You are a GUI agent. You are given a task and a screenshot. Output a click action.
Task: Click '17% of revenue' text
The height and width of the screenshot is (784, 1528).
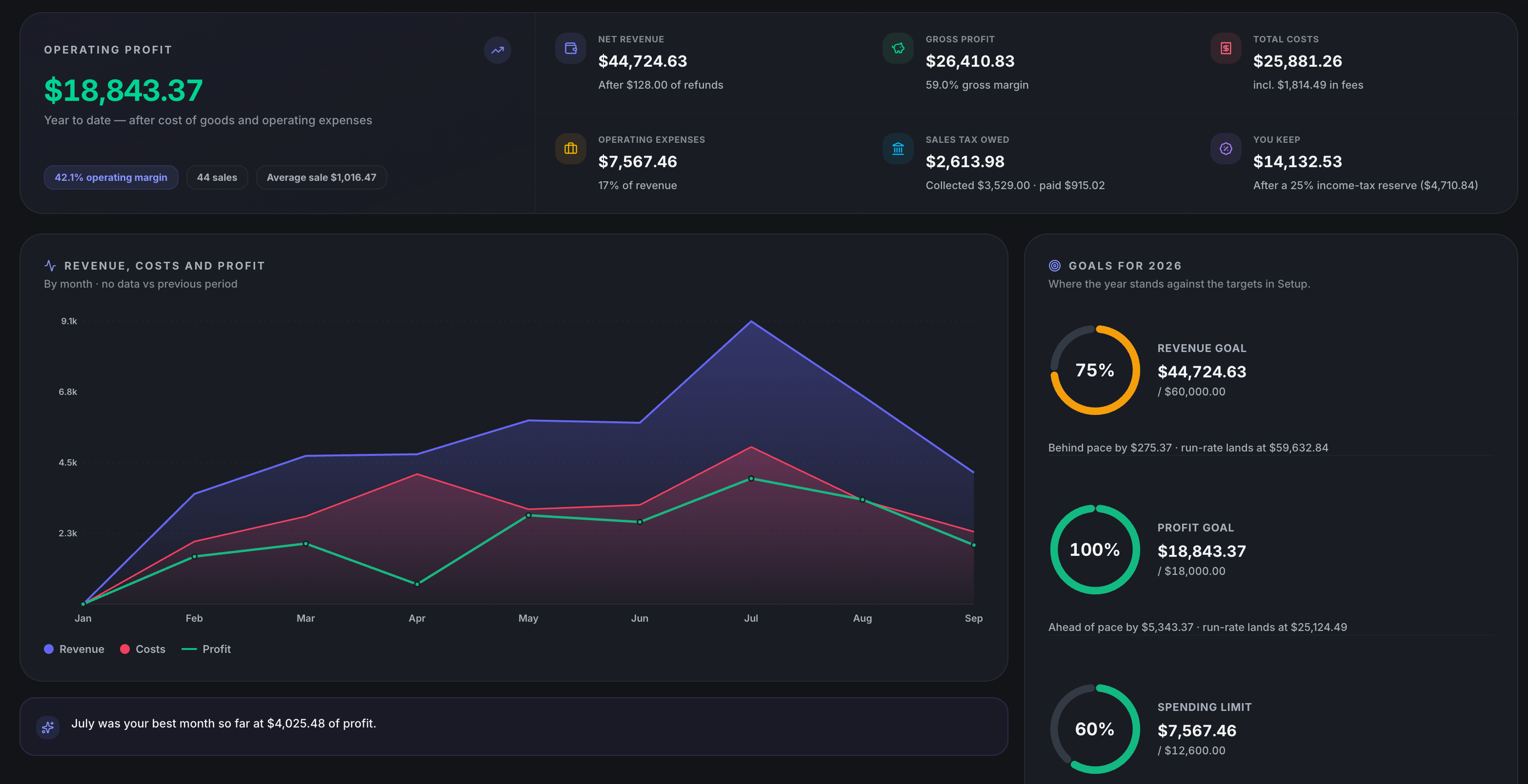coord(638,185)
